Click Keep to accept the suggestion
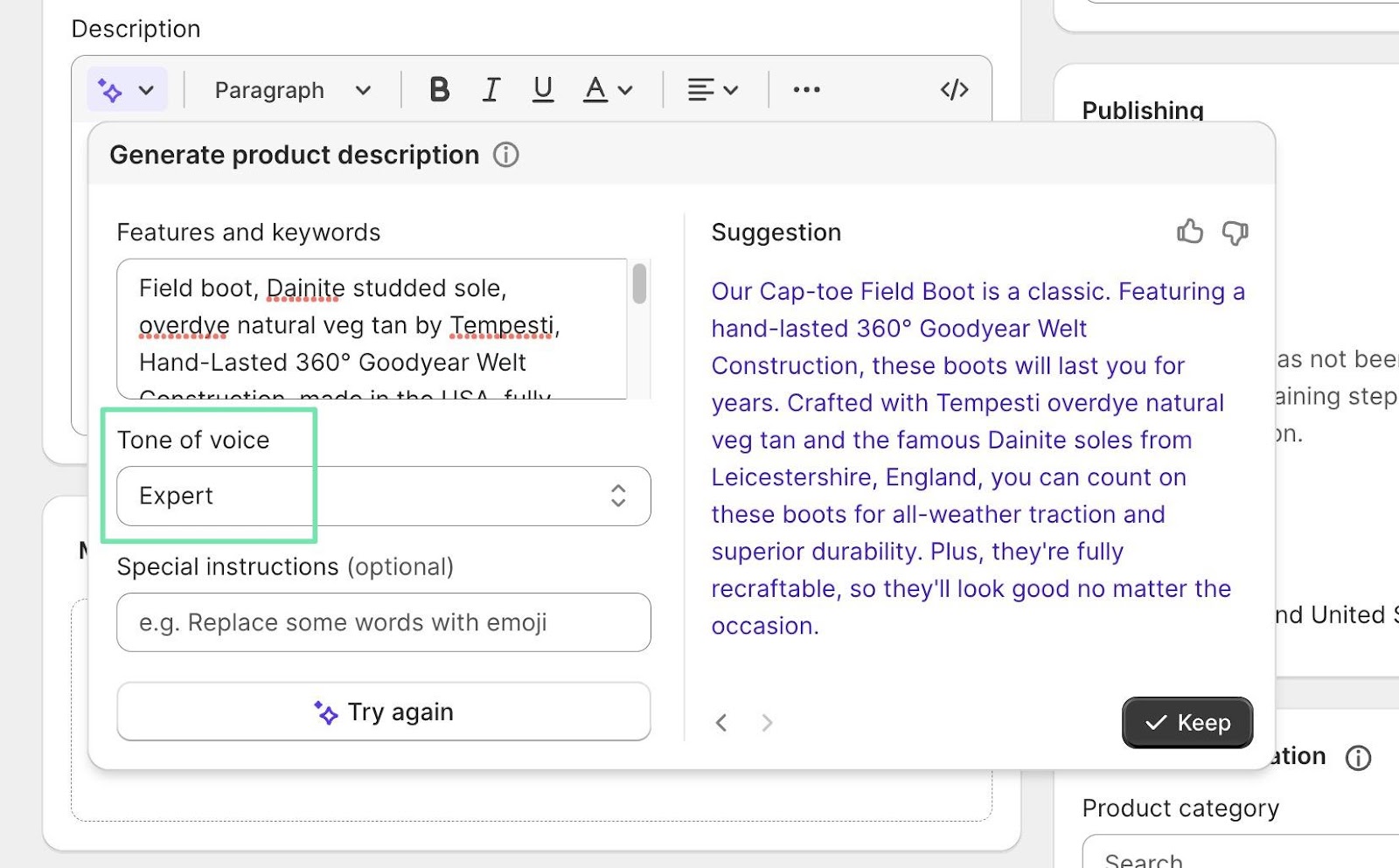Image resolution: width=1399 pixels, height=868 pixels. coord(1187,722)
